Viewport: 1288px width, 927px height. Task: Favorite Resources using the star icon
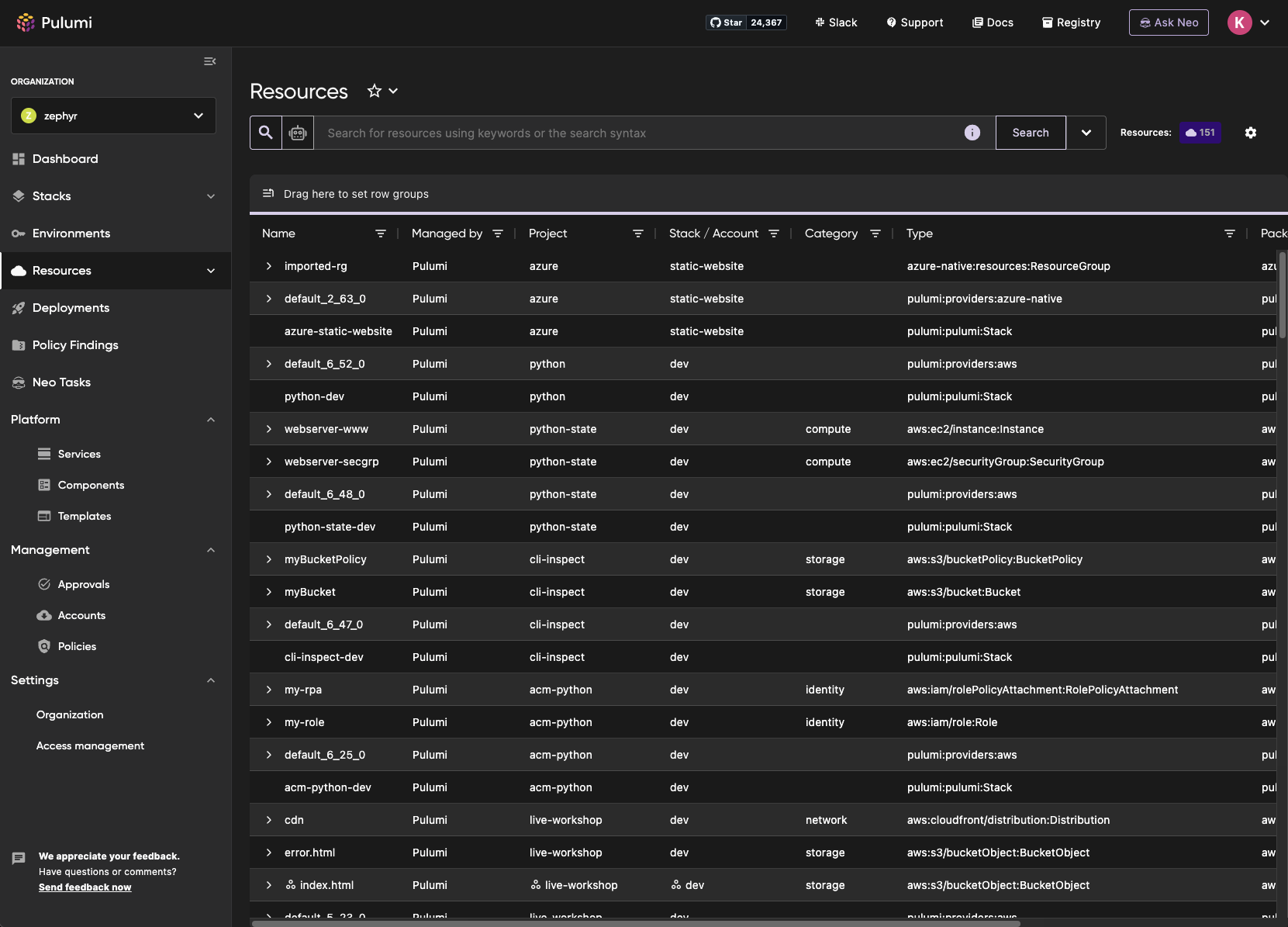[374, 91]
